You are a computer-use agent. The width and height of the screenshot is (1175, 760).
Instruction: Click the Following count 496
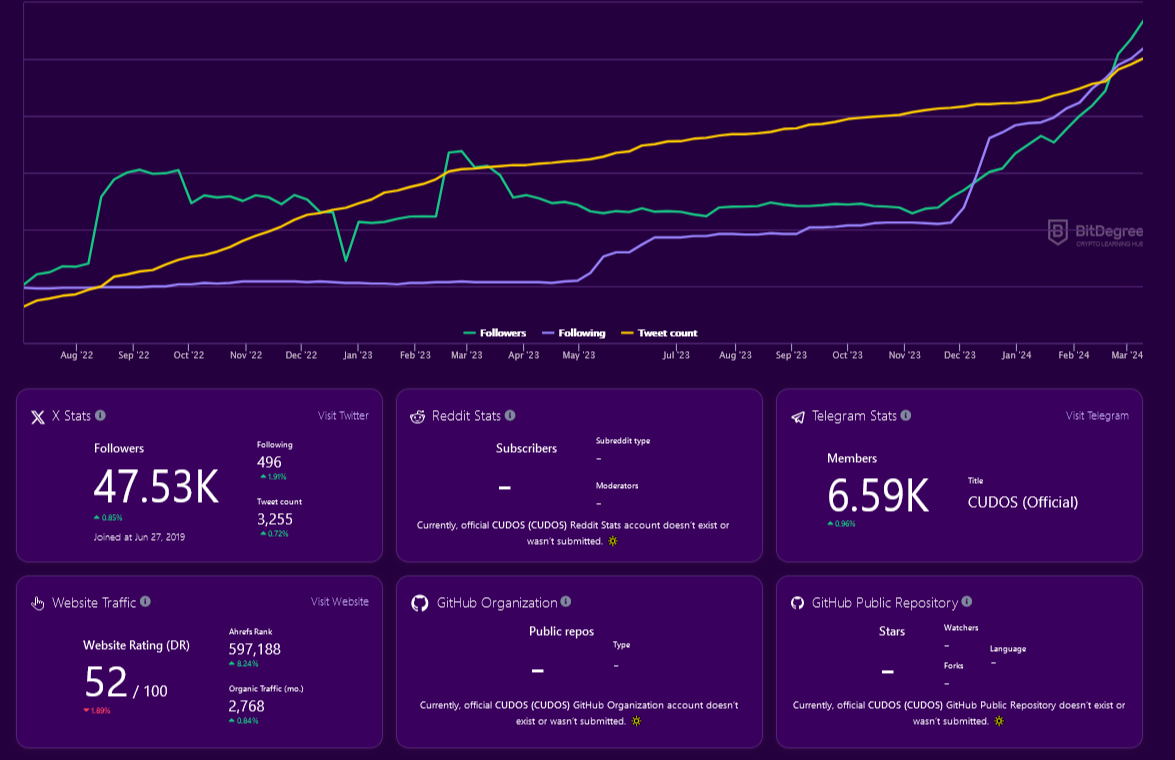pyautogui.click(x=269, y=462)
